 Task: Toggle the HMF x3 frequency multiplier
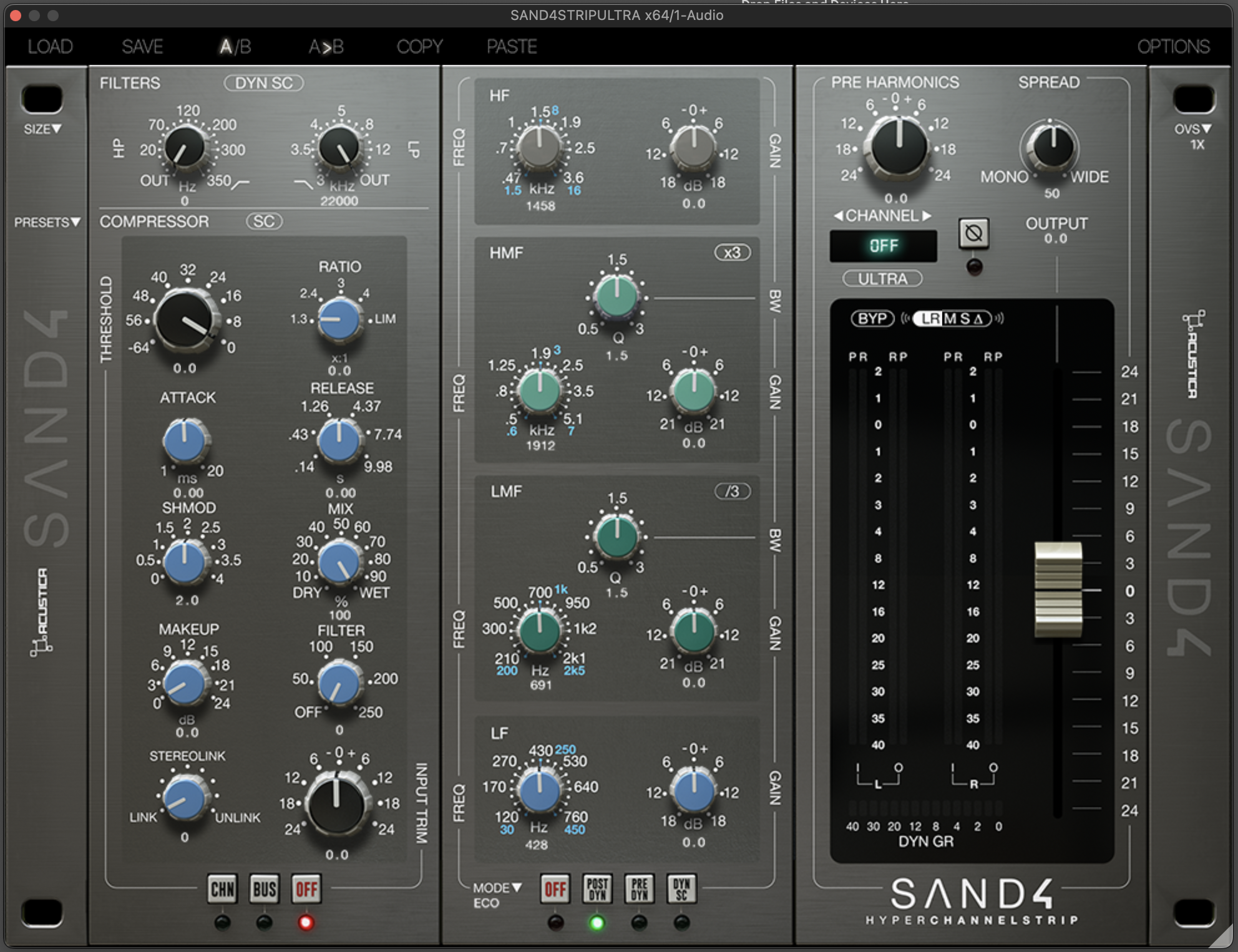[732, 253]
